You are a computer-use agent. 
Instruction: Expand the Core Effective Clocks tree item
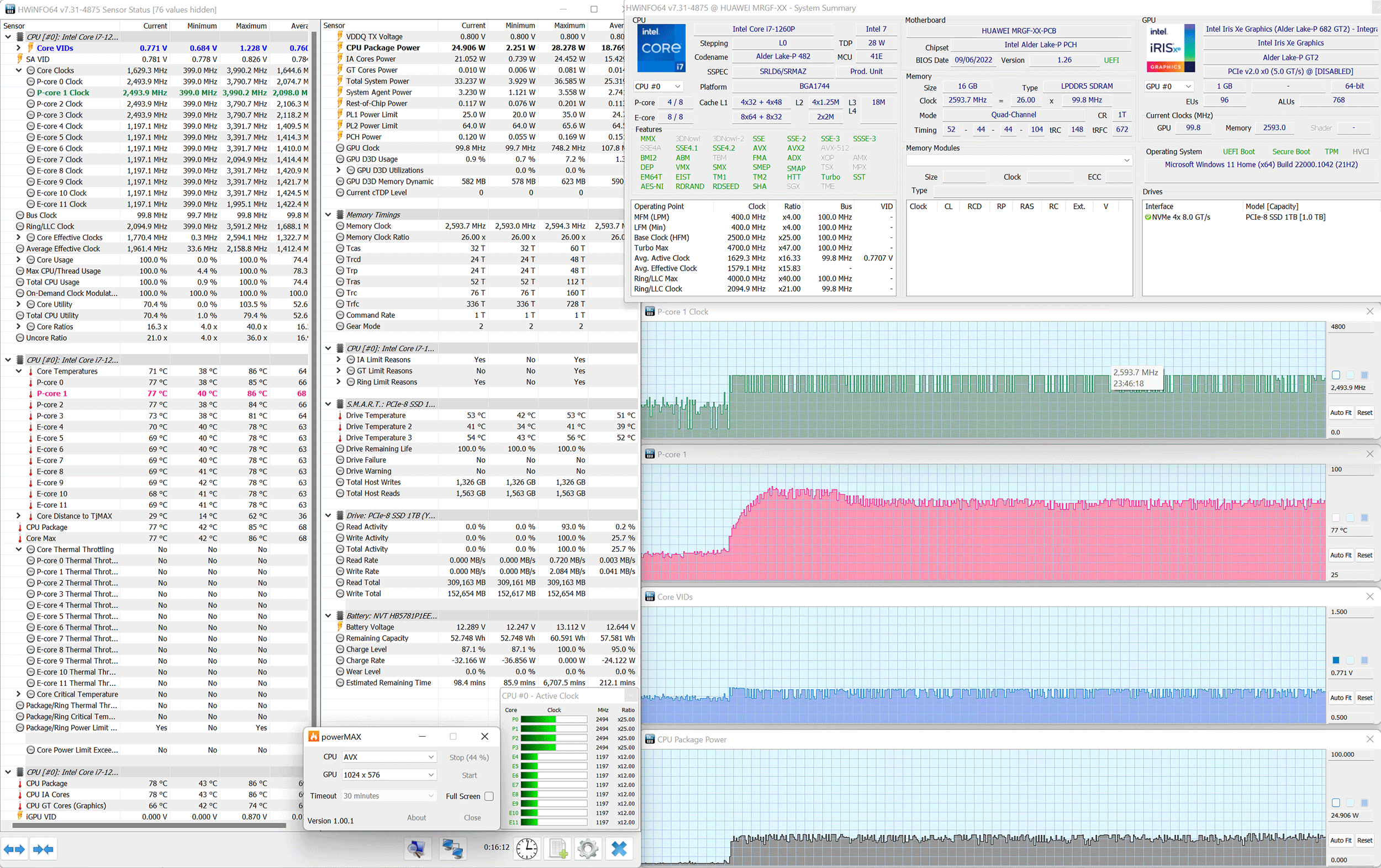[18, 237]
